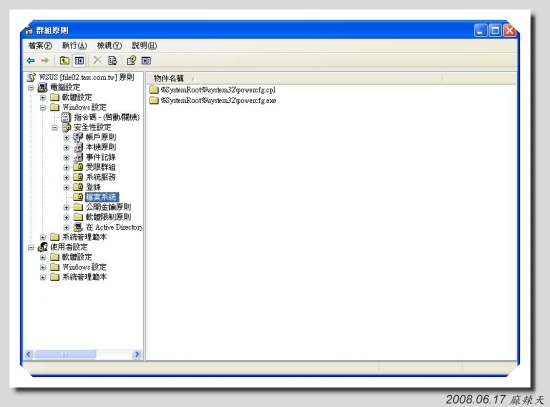Expand 系統管理範本 under 使用者設定
Image resolution: width=550 pixels, height=407 pixels.
click(43, 277)
